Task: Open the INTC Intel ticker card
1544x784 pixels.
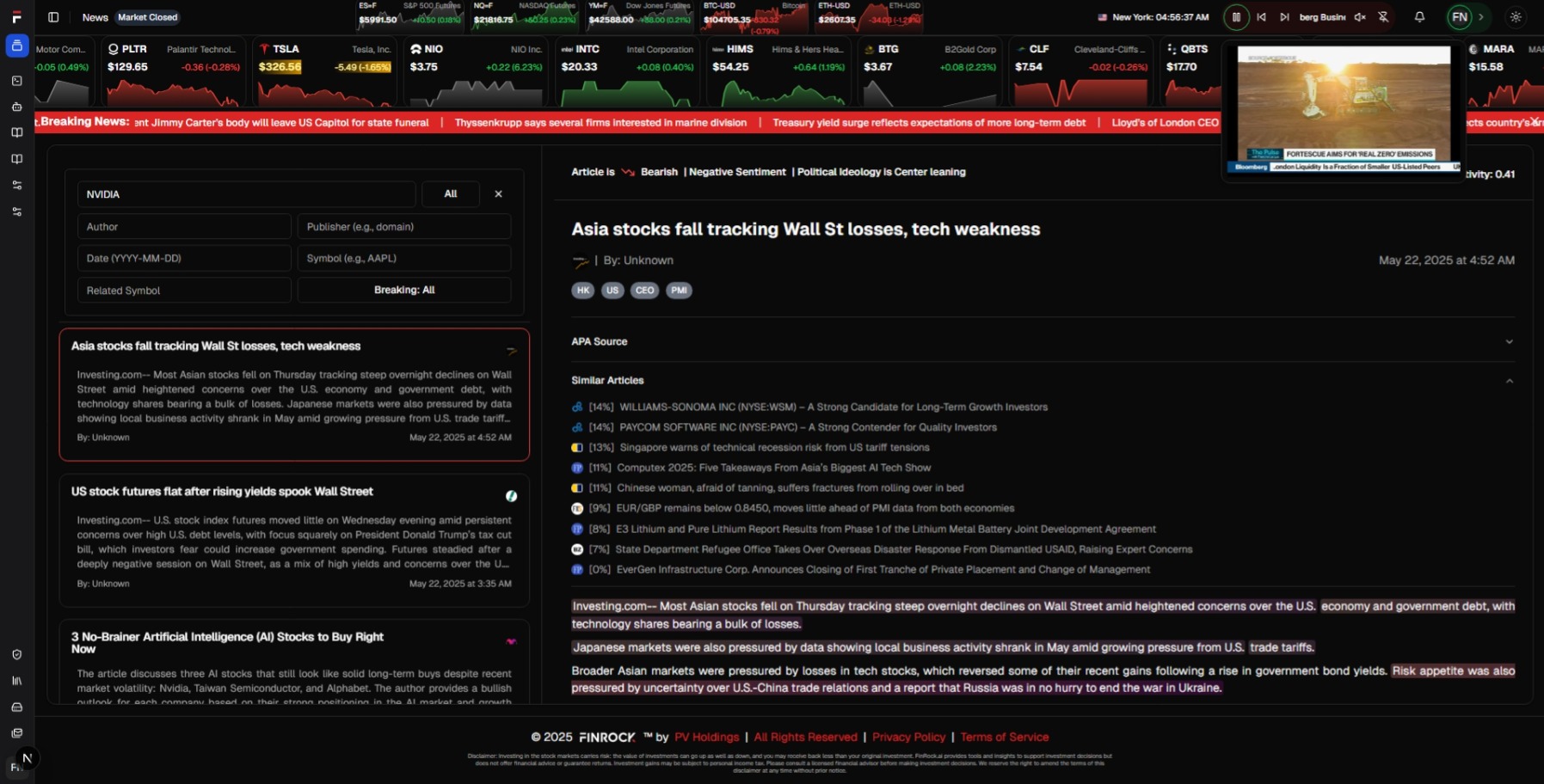Action: pos(627,72)
